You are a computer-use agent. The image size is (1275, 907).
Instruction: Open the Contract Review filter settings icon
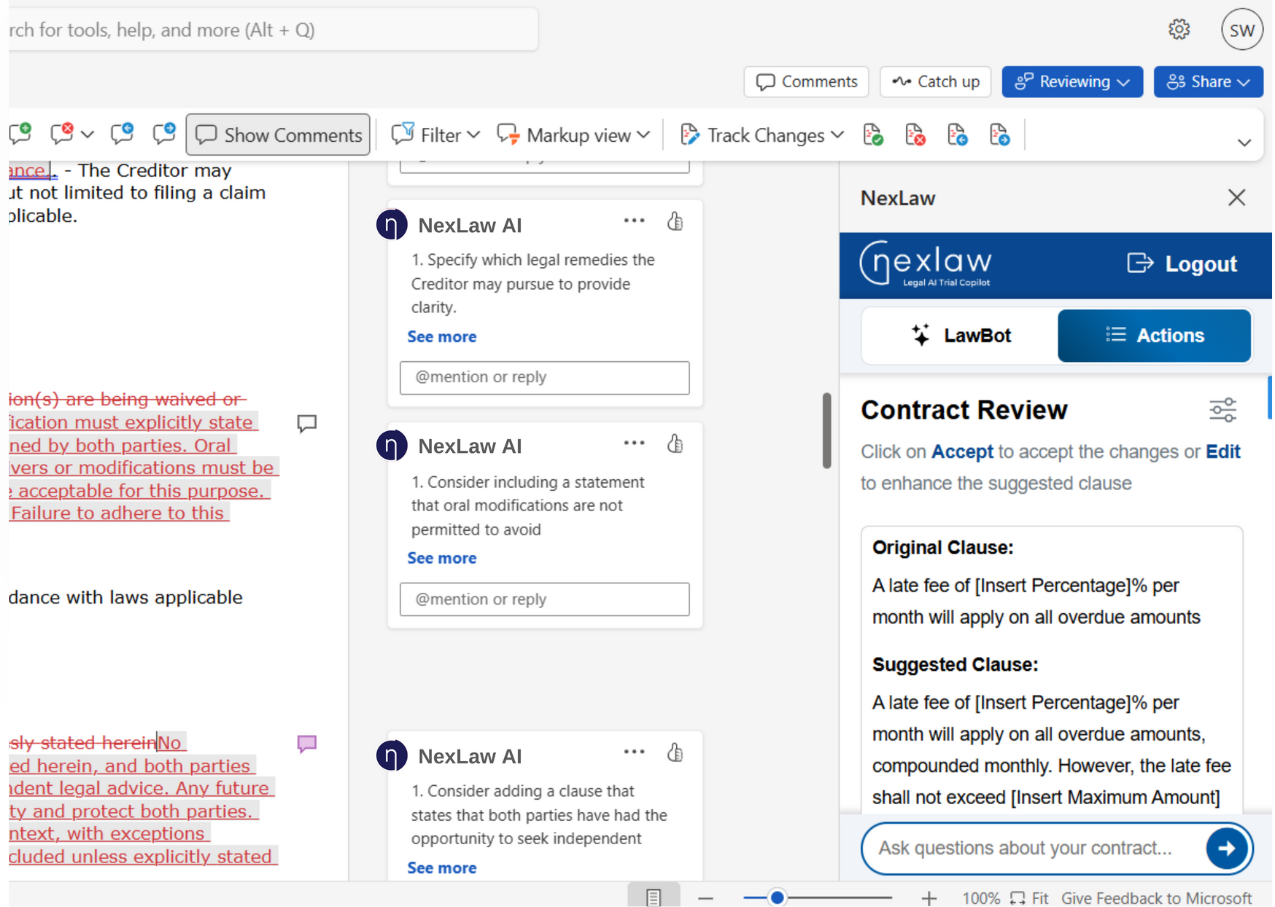pos(1223,410)
